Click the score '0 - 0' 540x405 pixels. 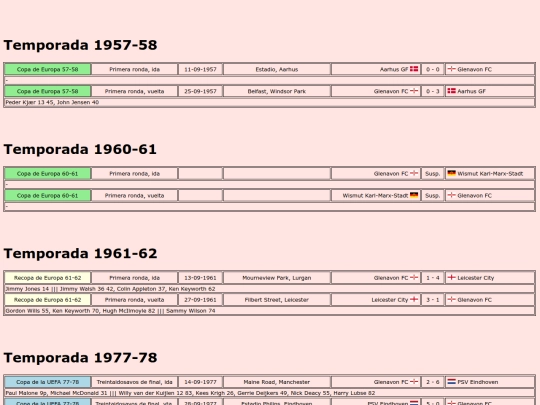point(433,69)
